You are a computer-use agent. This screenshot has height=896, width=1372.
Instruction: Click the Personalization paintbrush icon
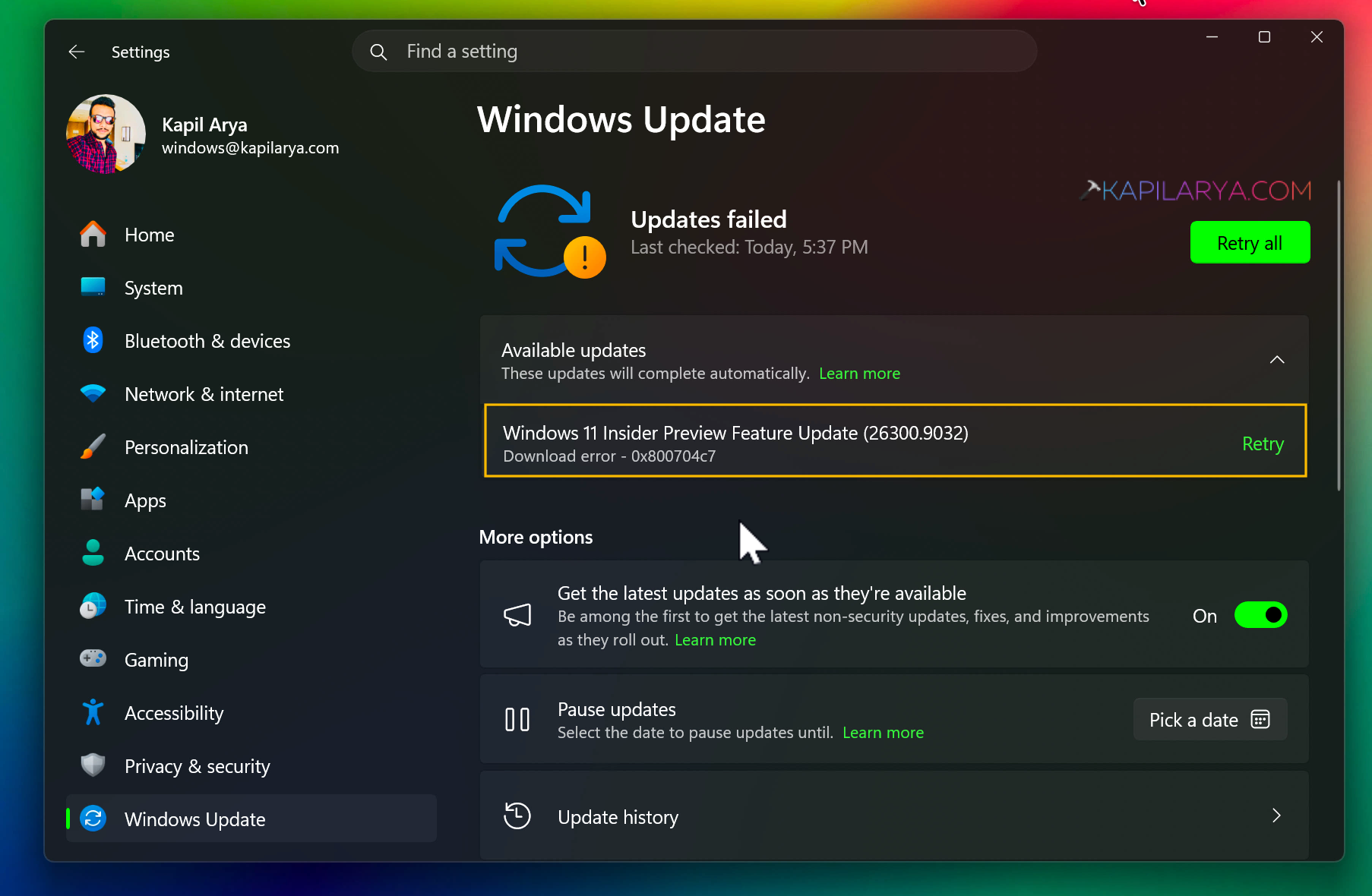[x=93, y=446]
